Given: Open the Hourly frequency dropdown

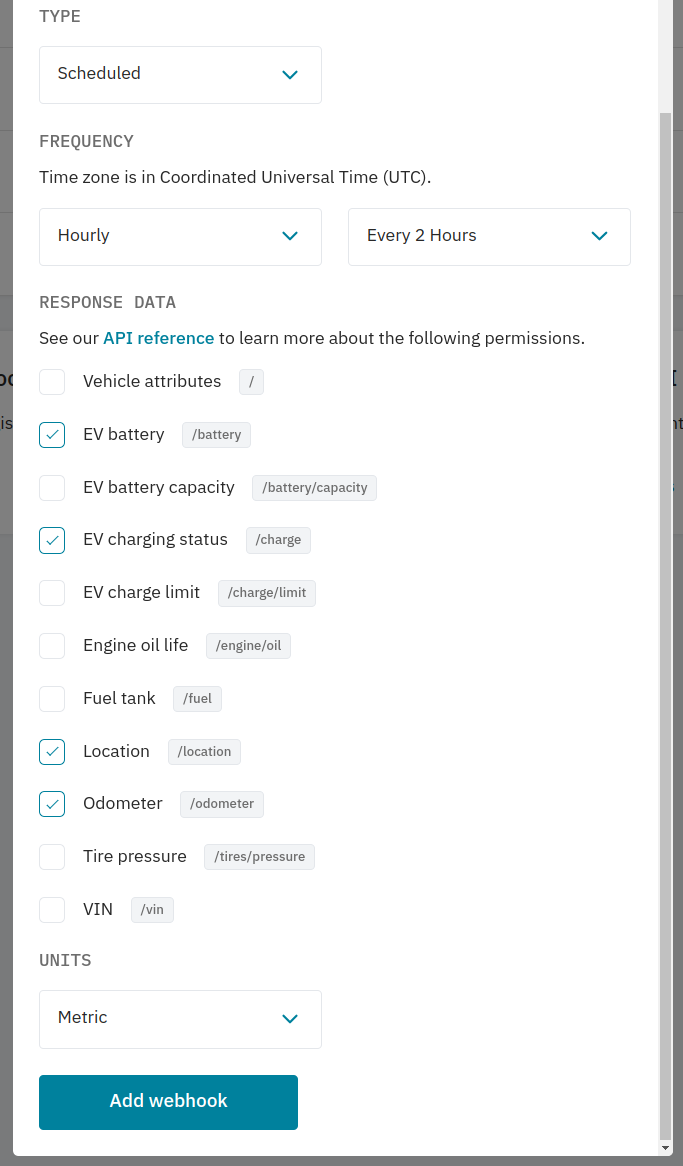Looking at the screenshot, I should [x=180, y=236].
